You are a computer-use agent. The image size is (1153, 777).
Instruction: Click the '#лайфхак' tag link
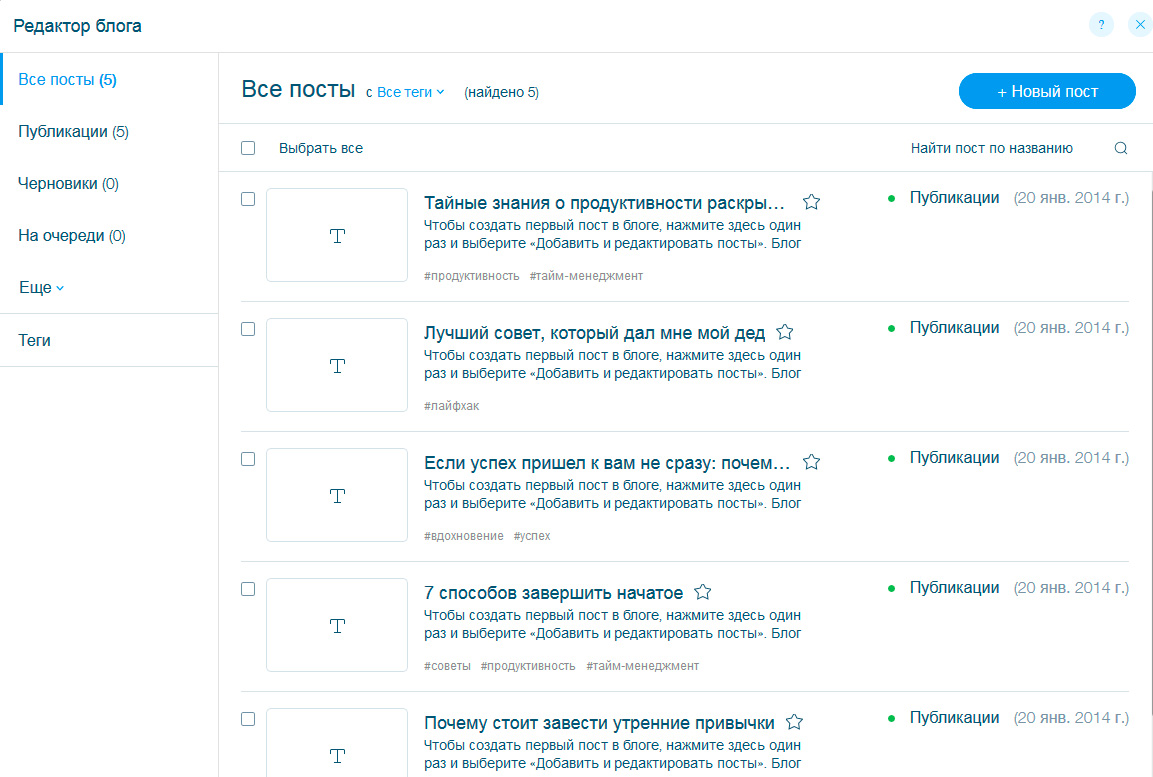pyautogui.click(x=451, y=406)
